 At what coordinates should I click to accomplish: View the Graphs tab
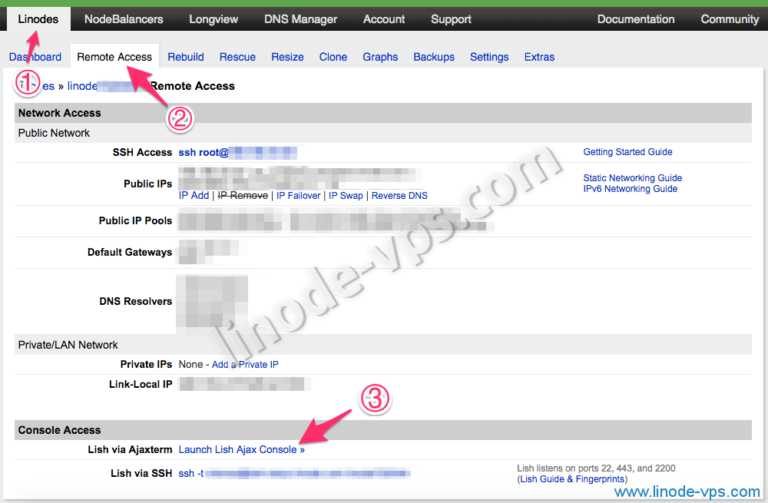pos(380,57)
